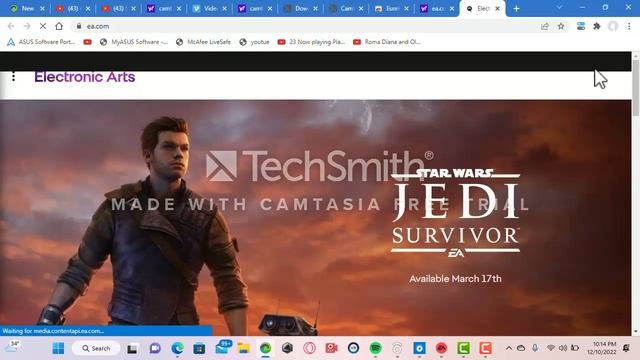
Task: Click the OneDrive cloud tray icon
Action: coord(521,348)
